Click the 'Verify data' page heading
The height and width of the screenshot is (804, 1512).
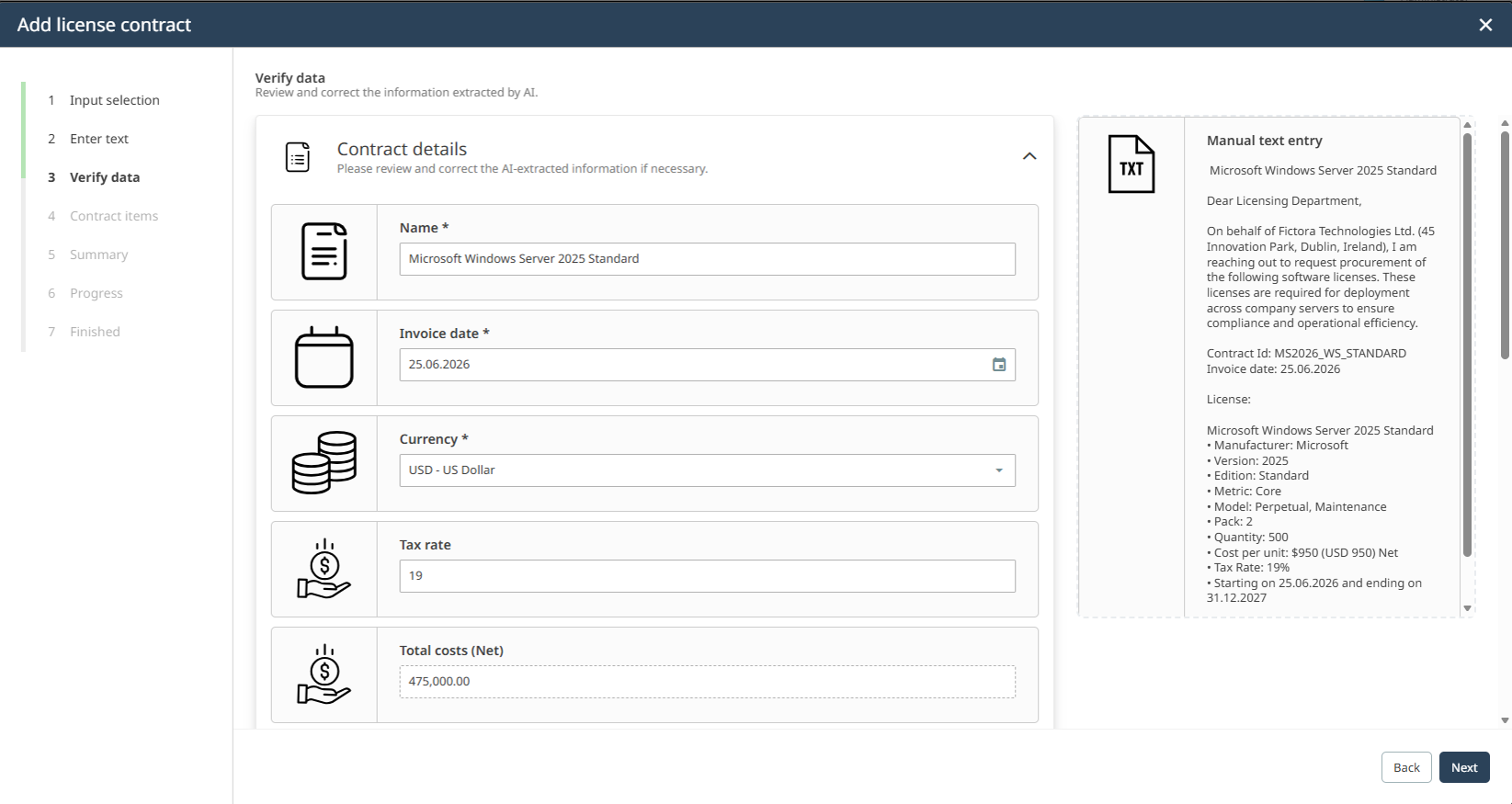(290, 78)
